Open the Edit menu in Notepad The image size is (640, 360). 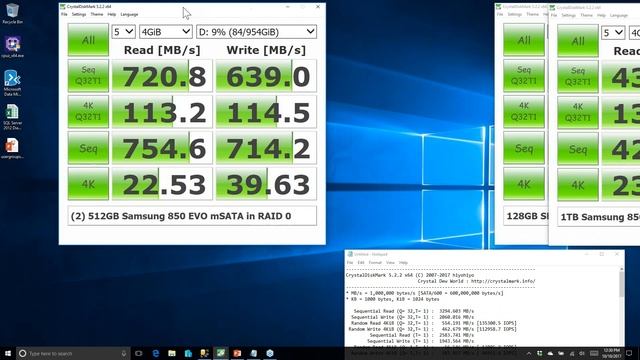tap(361, 262)
